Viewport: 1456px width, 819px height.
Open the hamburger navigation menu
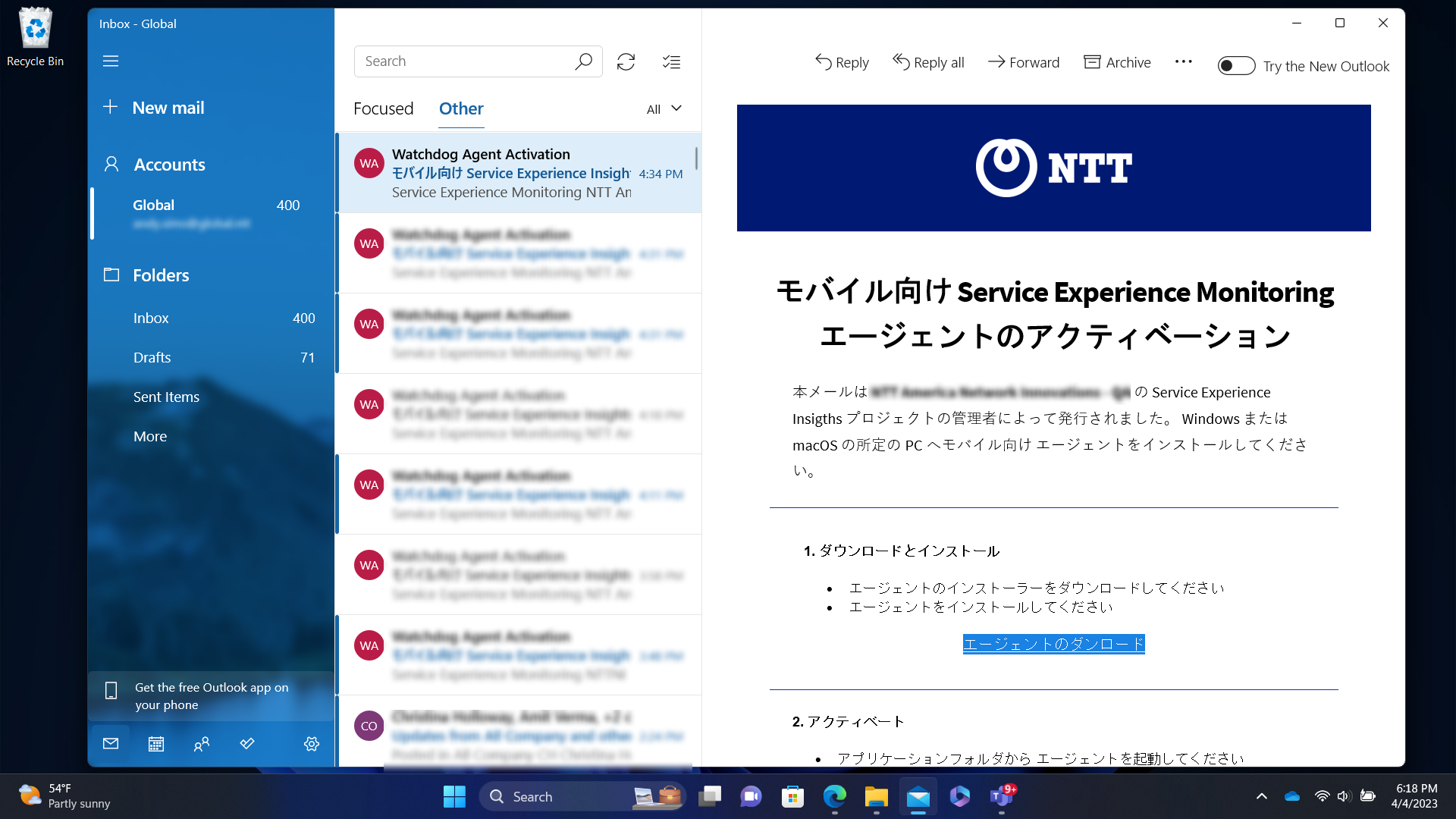(111, 61)
